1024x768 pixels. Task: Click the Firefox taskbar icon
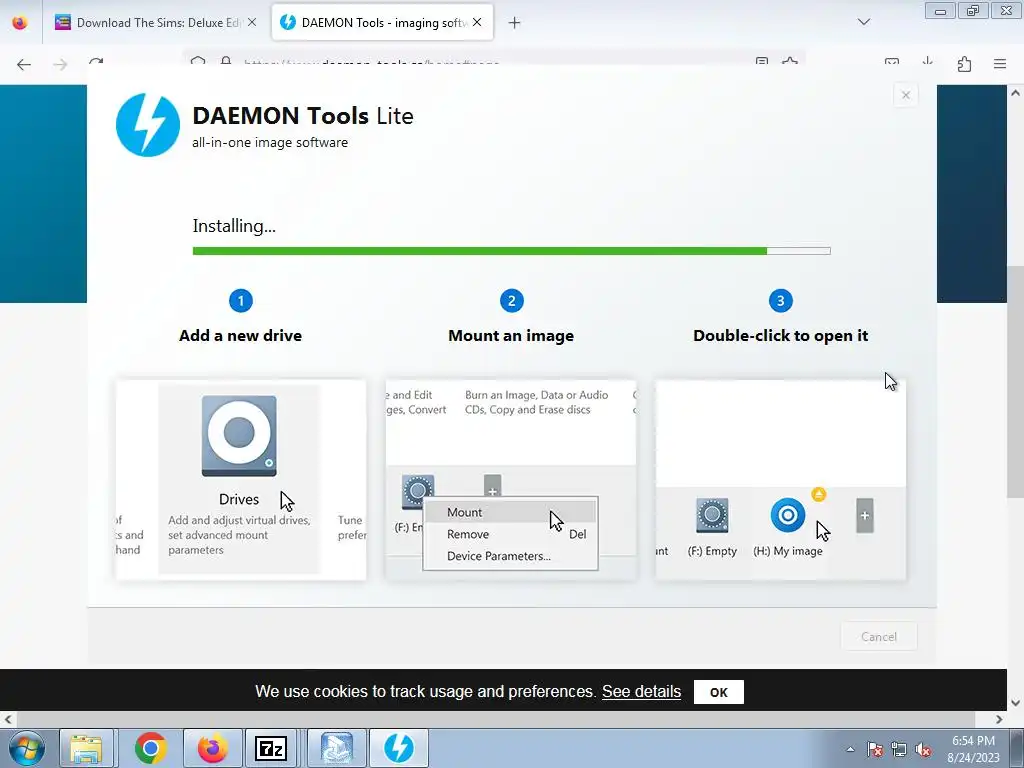[x=212, y=748]
